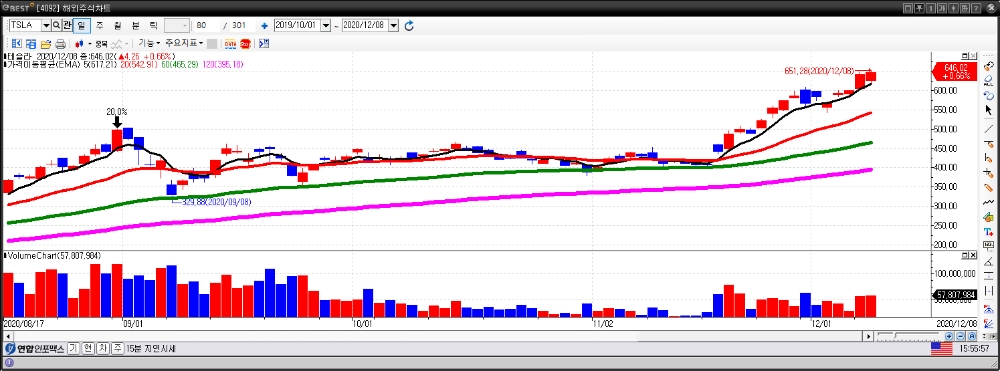Click the text T tool in right toolbar
Image resolution: width=1000 pixels, height=371 pixels.
[989, 231]
